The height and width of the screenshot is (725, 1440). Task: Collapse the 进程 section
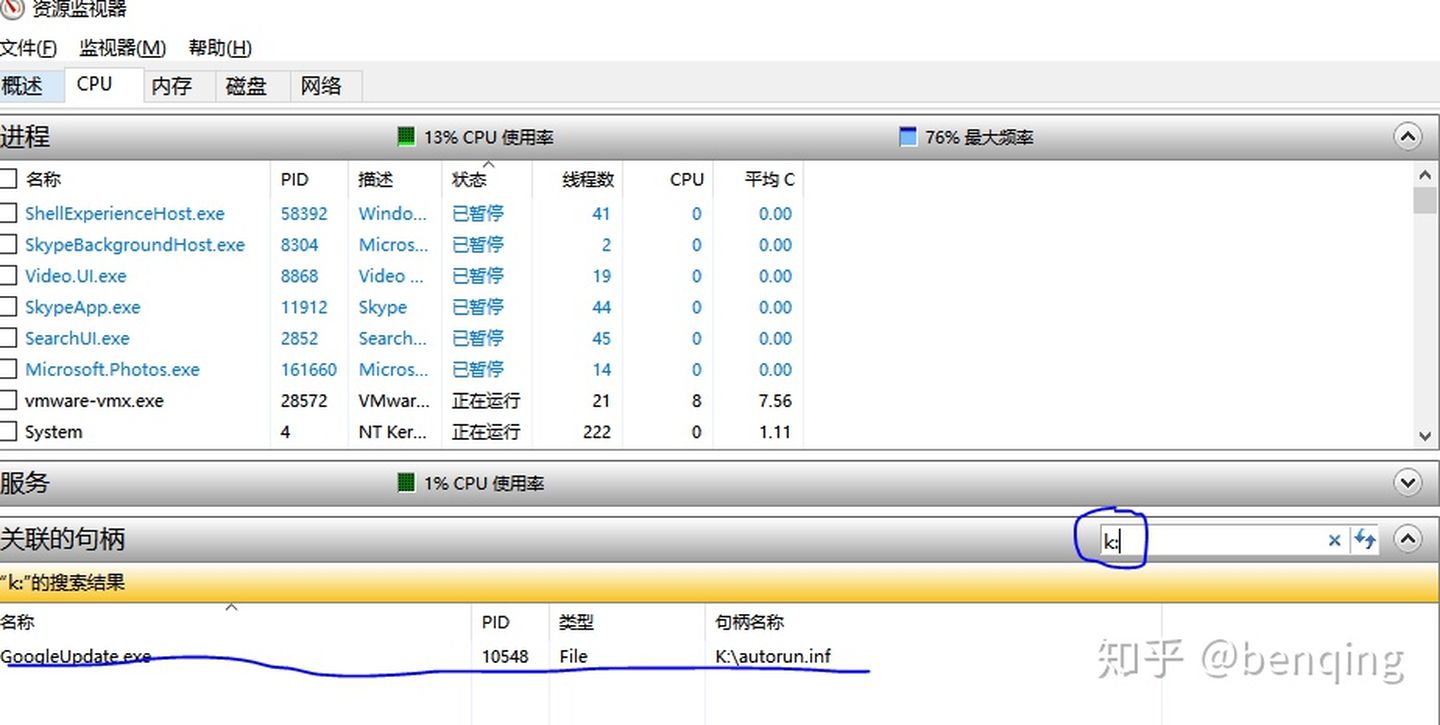tap(1407, 137)
